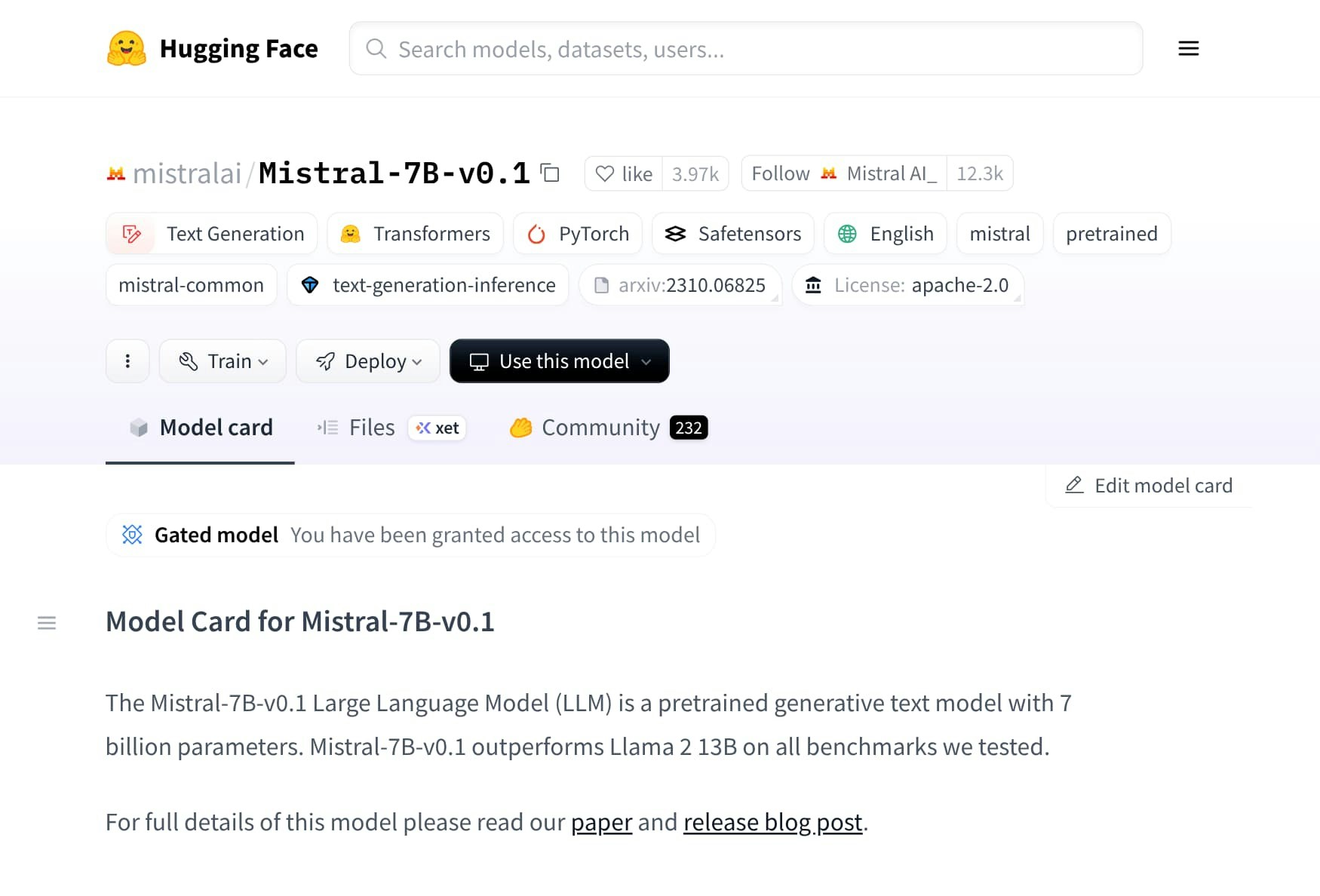Viewport: 1320px width, 896px height.
Task: Toggle the table of contents sidebar icon
Action: (x=47, y=623)
